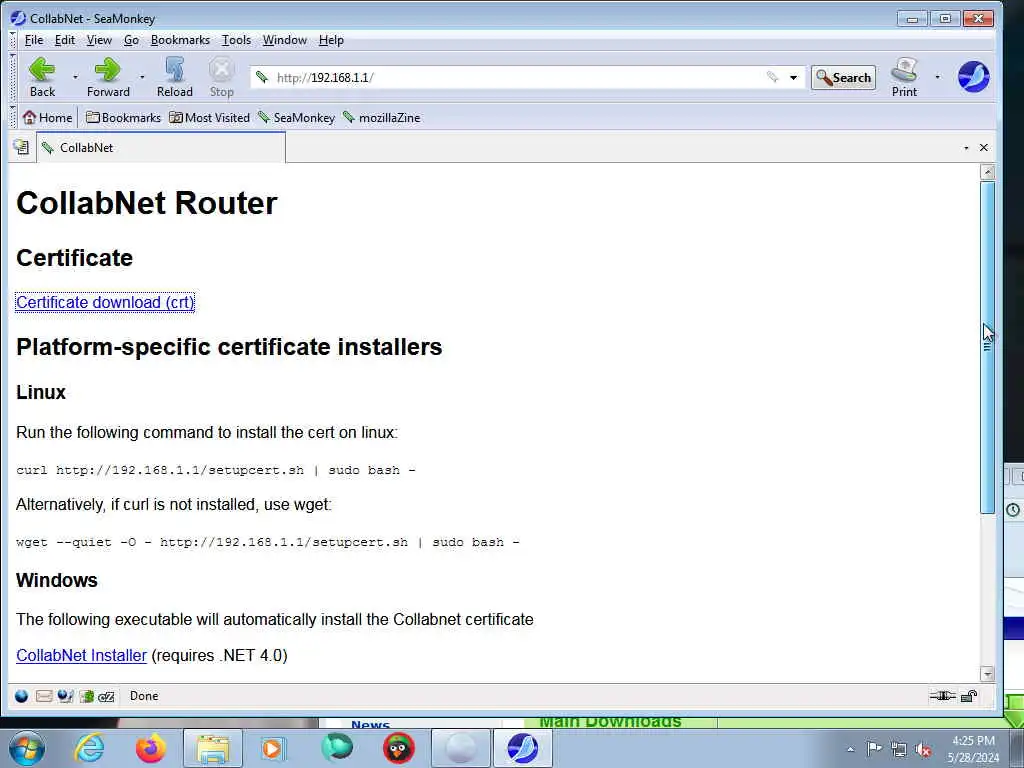
Task: Open the File menu
Action: pyautogui.click(x=34, y=40)
